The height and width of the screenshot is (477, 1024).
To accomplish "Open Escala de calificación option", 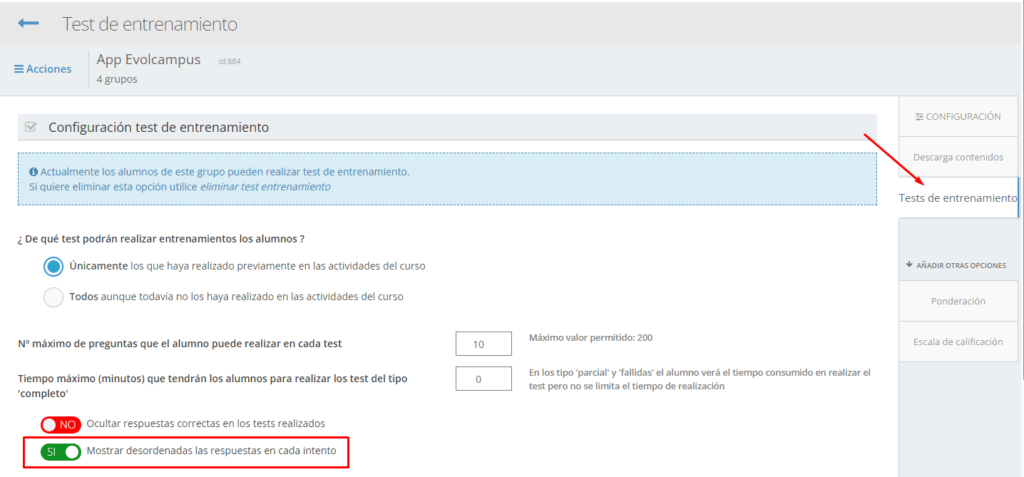I will click(957, 341).
